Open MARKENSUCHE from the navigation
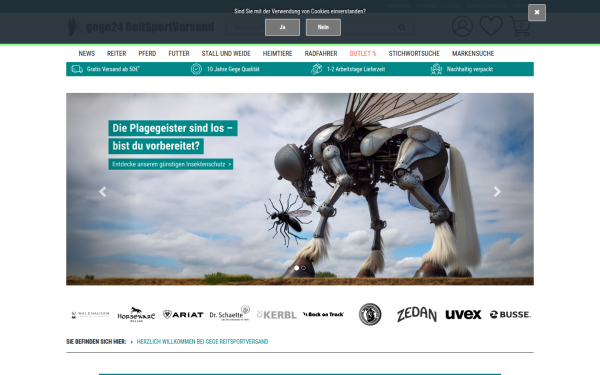 (x=473, y=54)
